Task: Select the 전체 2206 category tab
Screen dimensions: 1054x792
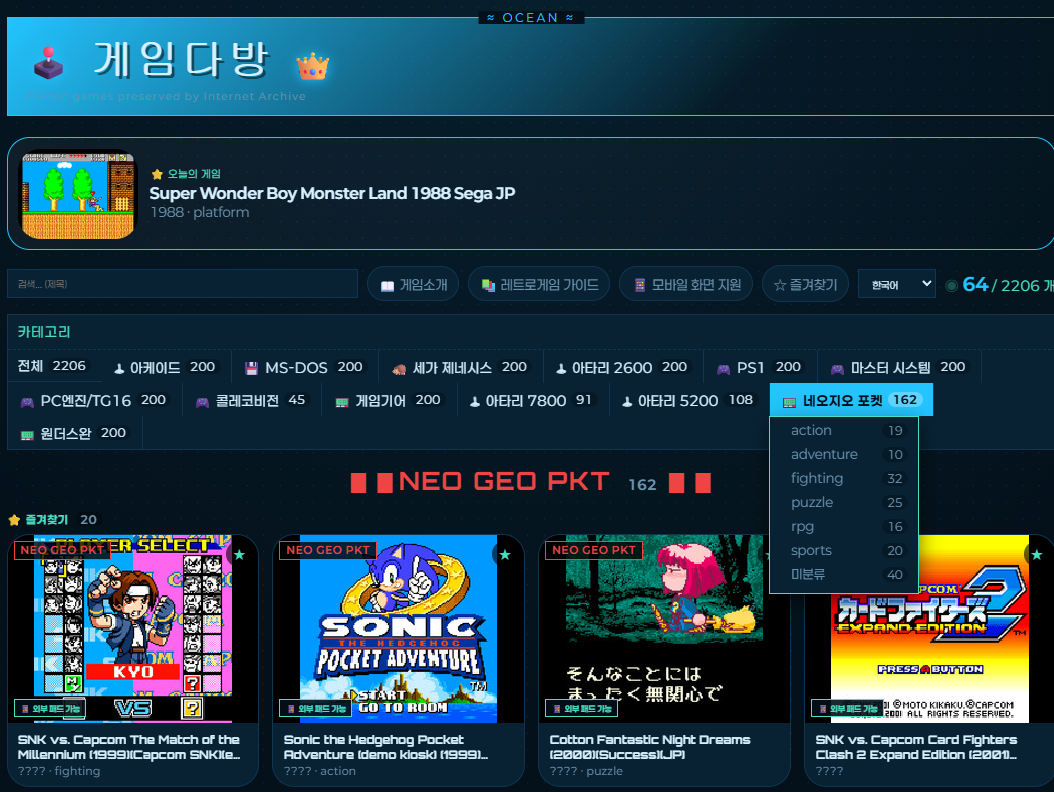Action: (52, 366)
